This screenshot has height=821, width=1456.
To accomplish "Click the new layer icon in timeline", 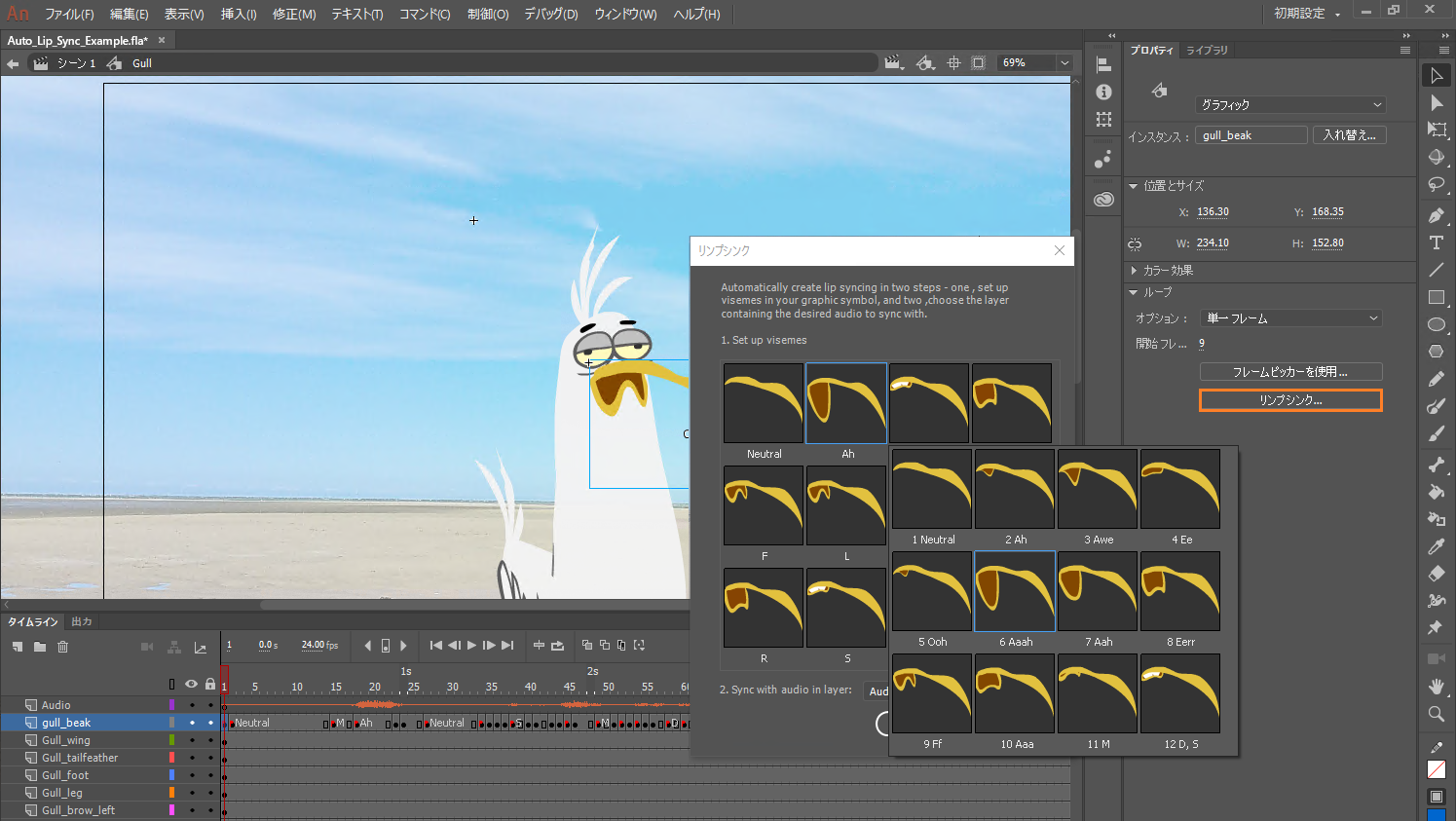I will pos(18,647).
